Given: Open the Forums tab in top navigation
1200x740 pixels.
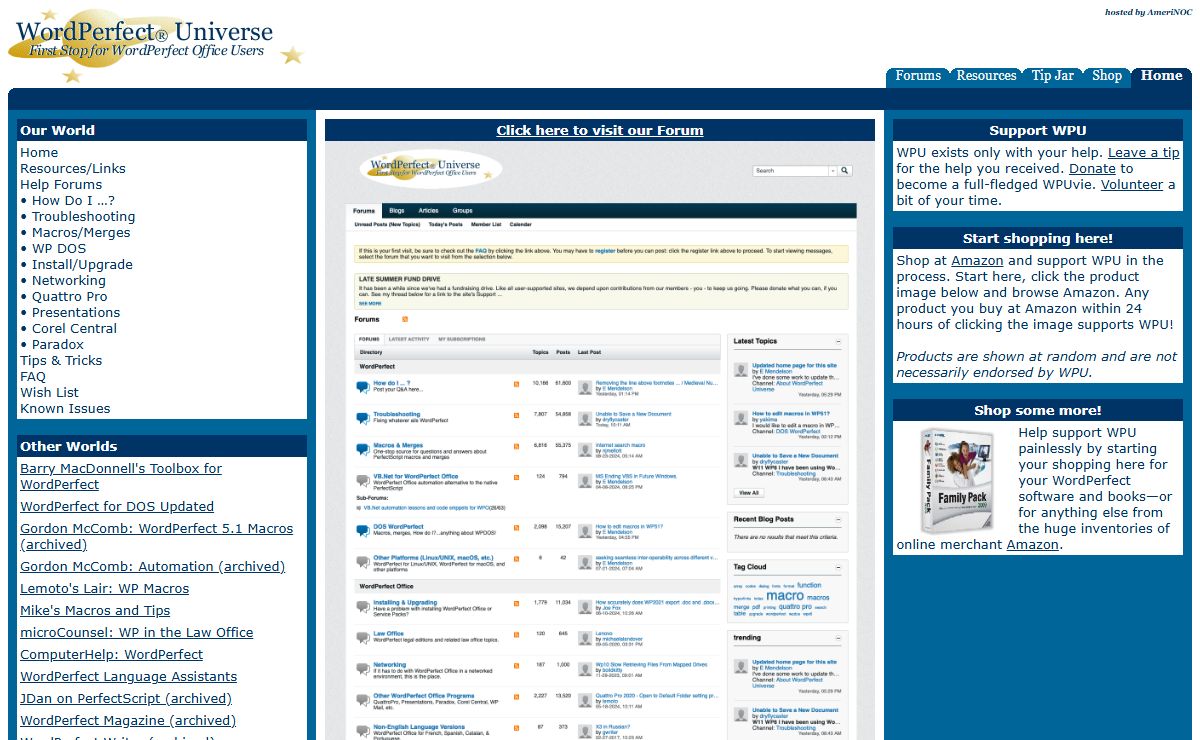Looking at the screenshot, I should click(918, 76).
